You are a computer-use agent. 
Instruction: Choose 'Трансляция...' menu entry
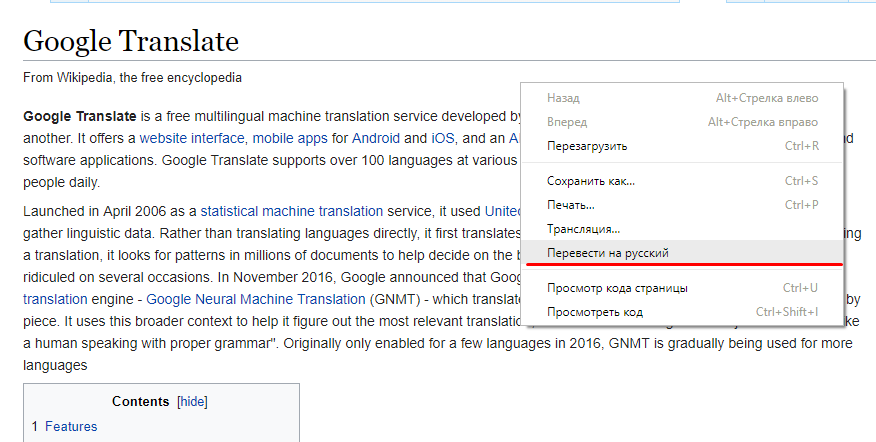[x=682, y=229]
